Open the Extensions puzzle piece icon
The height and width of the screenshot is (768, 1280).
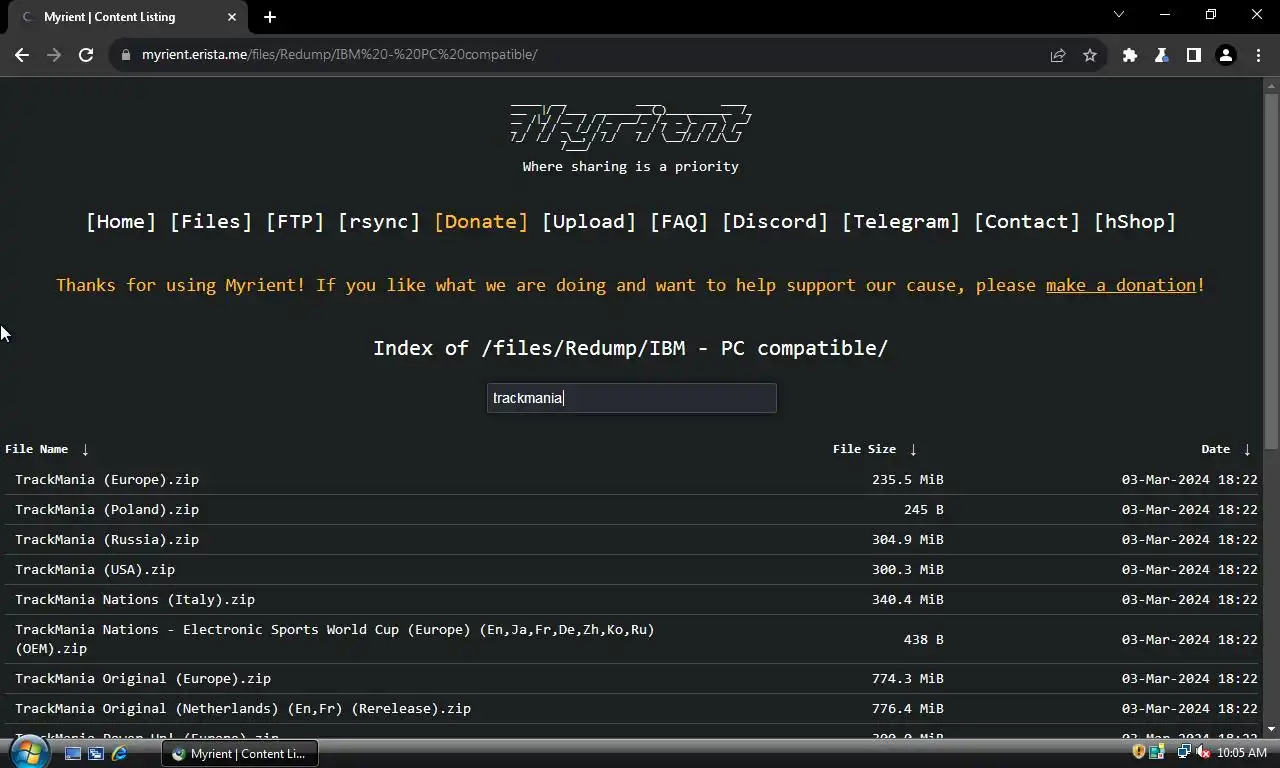1130,55
